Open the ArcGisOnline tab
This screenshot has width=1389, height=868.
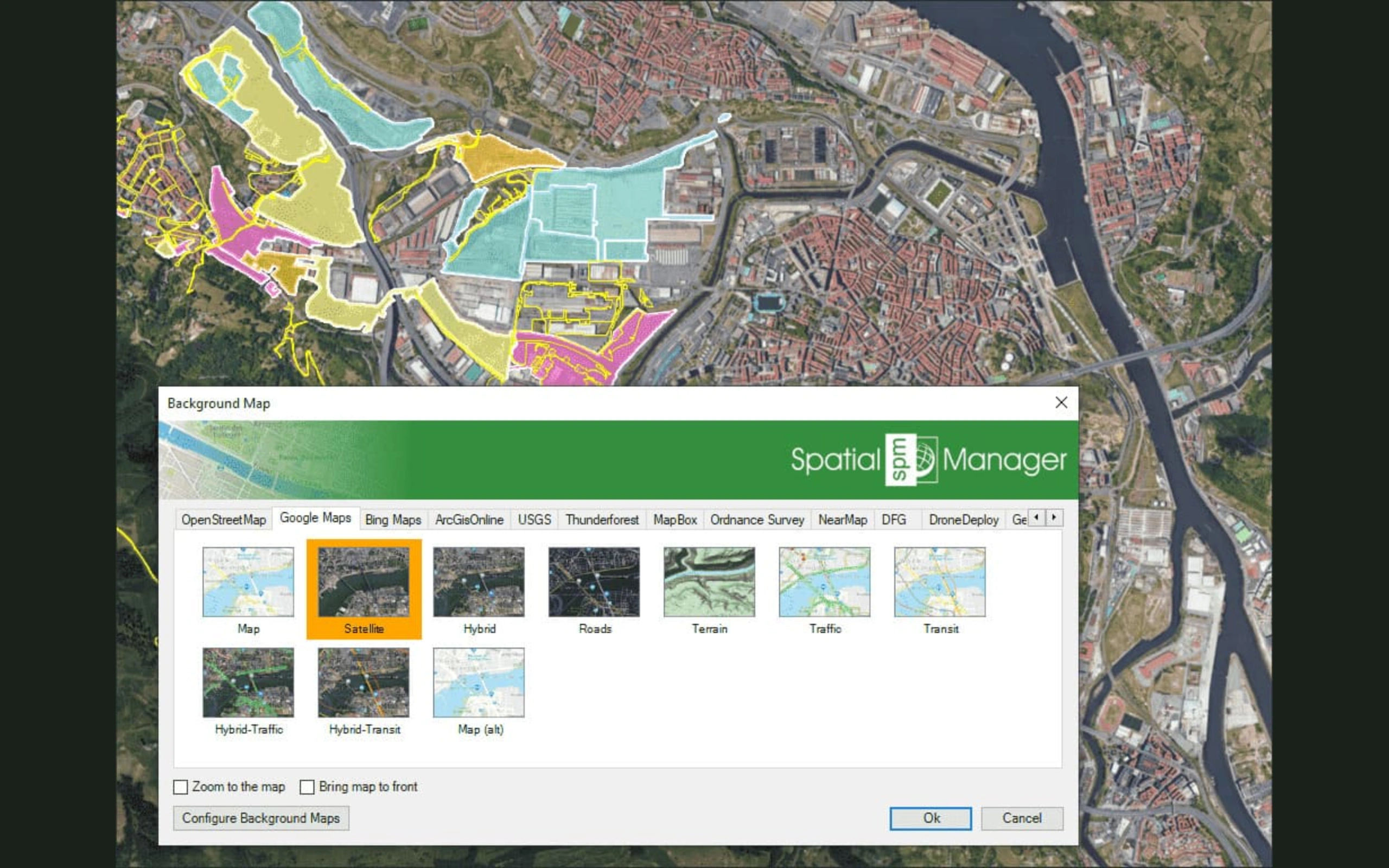tap(469, 520)
